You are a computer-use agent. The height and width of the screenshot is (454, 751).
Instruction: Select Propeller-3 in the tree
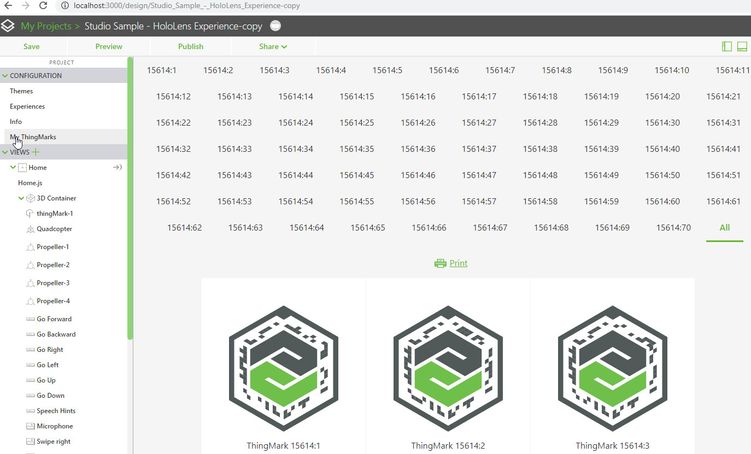[x=53, y=283]
